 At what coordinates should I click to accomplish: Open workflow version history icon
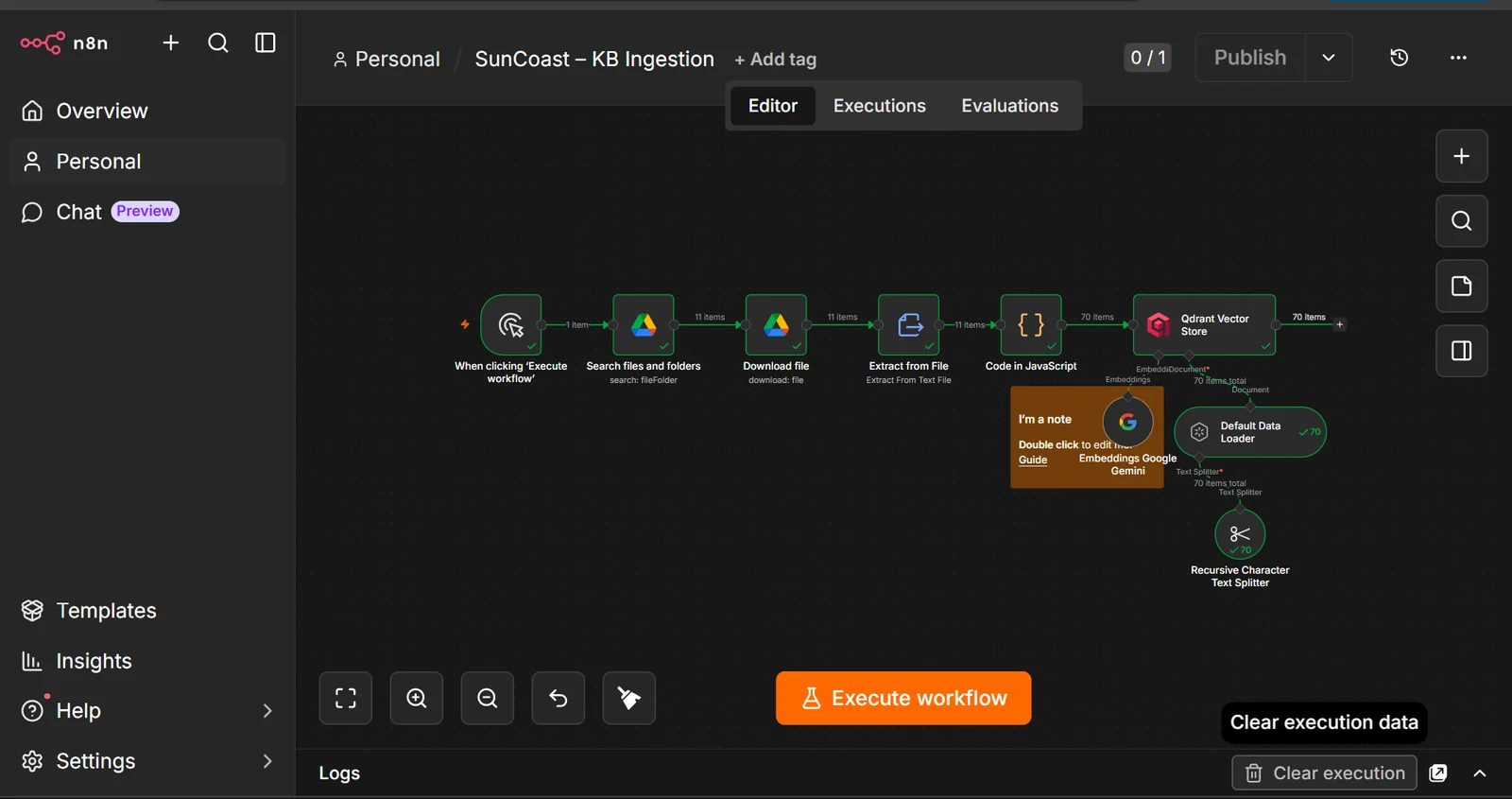click(1400, 58)
